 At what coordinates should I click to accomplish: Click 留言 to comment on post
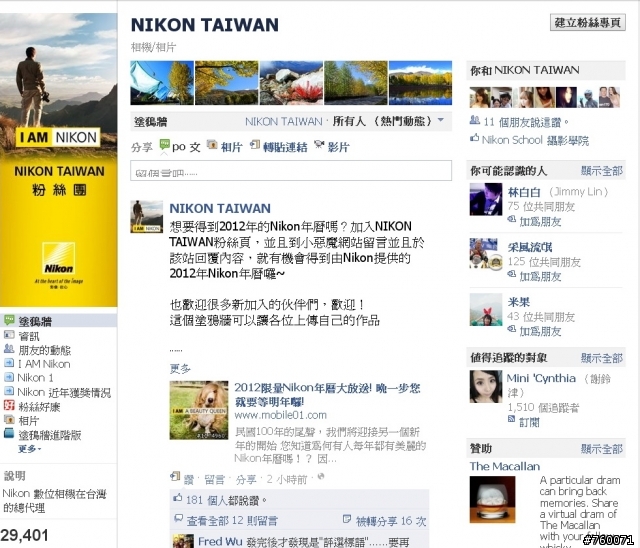click(214, 479)
